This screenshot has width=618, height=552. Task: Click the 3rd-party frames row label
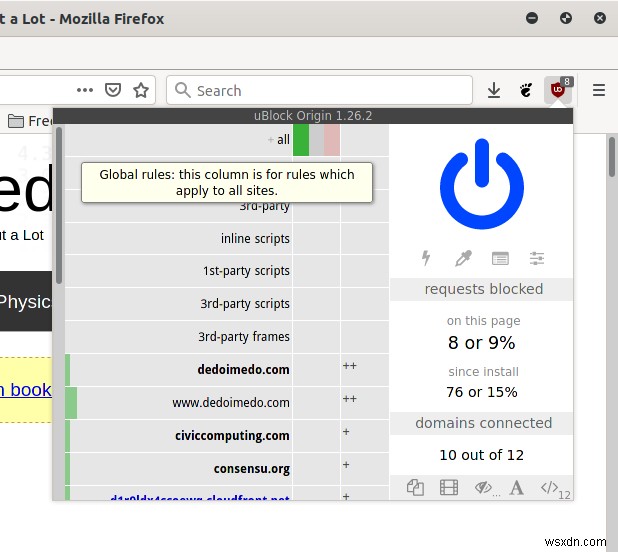coord(244,336)
